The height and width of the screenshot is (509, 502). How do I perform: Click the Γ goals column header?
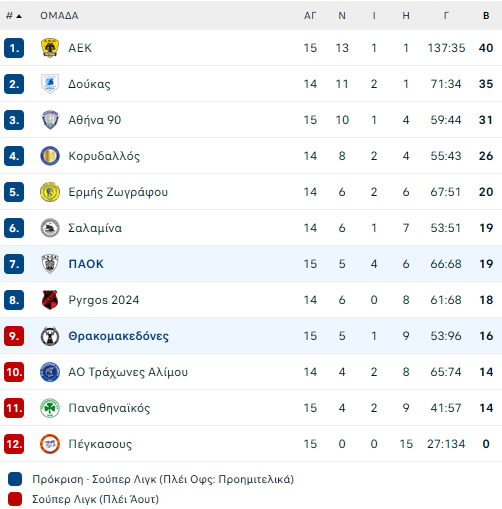click(x=446, y=16)
